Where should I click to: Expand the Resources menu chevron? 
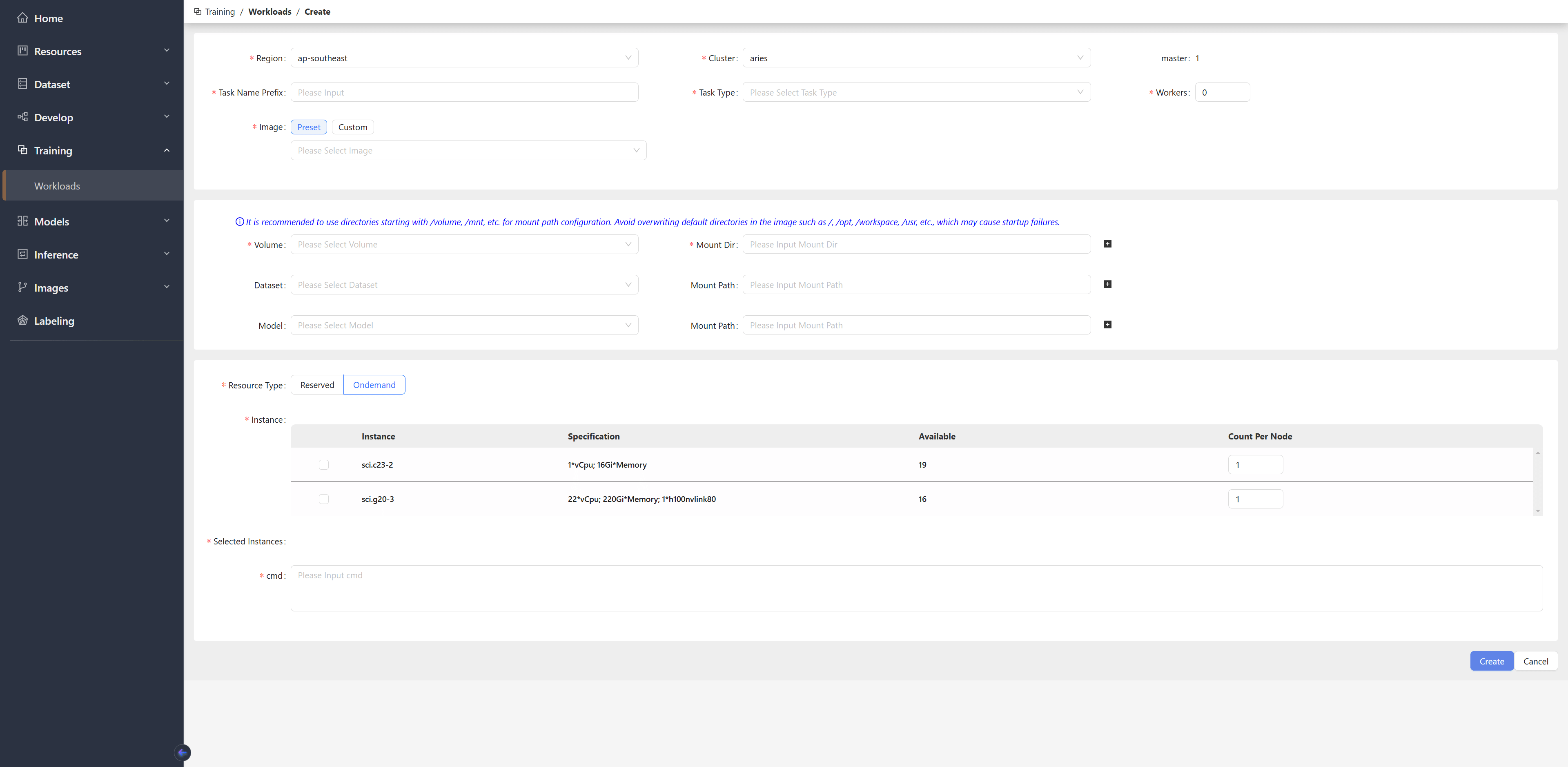[x=167, y=51]
